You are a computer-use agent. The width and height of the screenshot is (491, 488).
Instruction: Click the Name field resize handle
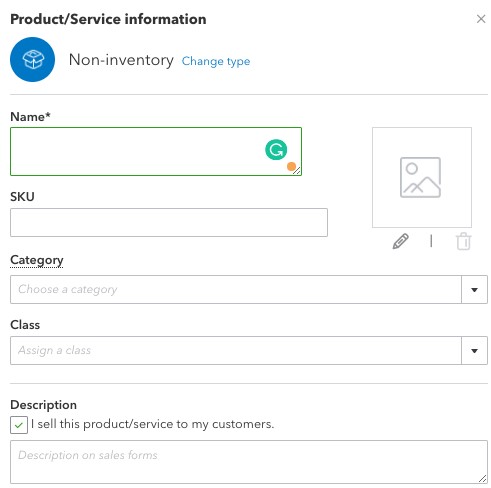coord(298,171)
